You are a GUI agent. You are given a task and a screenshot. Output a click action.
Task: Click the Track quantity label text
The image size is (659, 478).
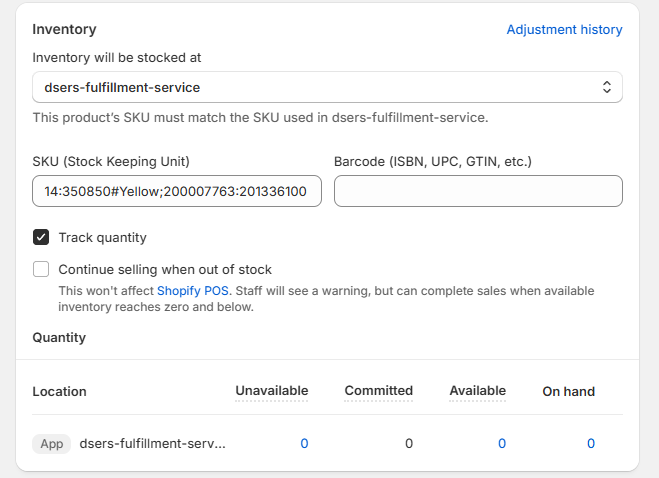(x=102, y=237)
